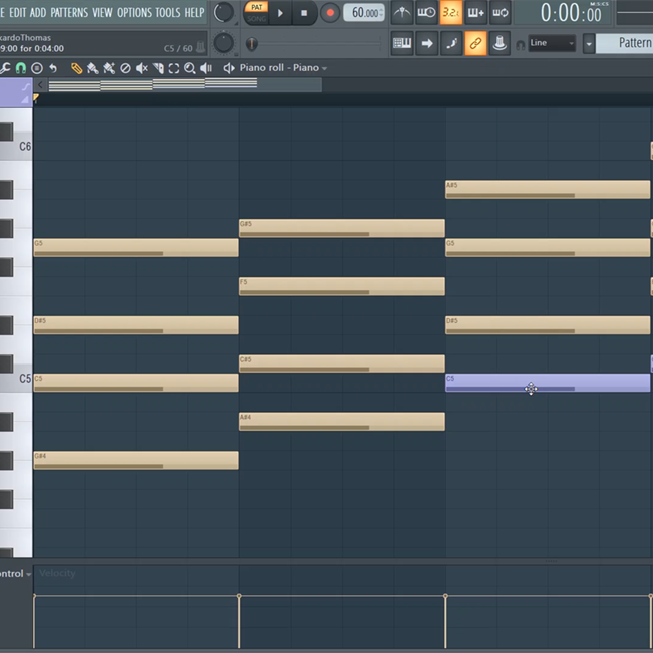Toggle wait for input before recording
The width and height of the screenshot is (653, 653).
pos(426,12)
